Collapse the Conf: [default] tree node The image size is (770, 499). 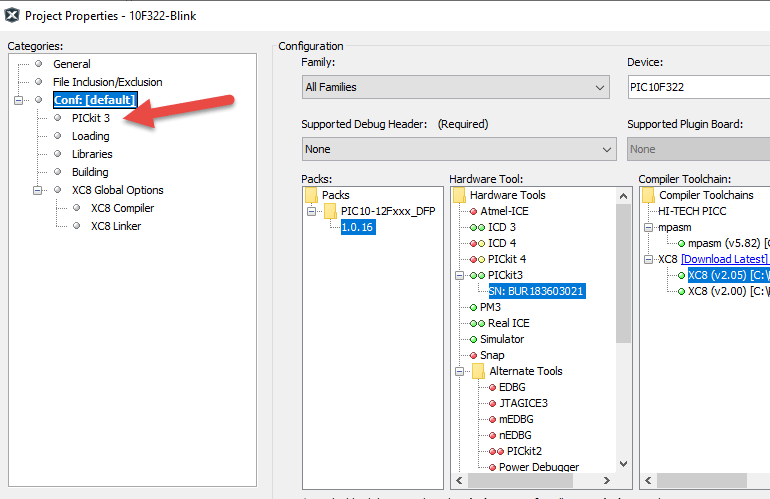19,100
